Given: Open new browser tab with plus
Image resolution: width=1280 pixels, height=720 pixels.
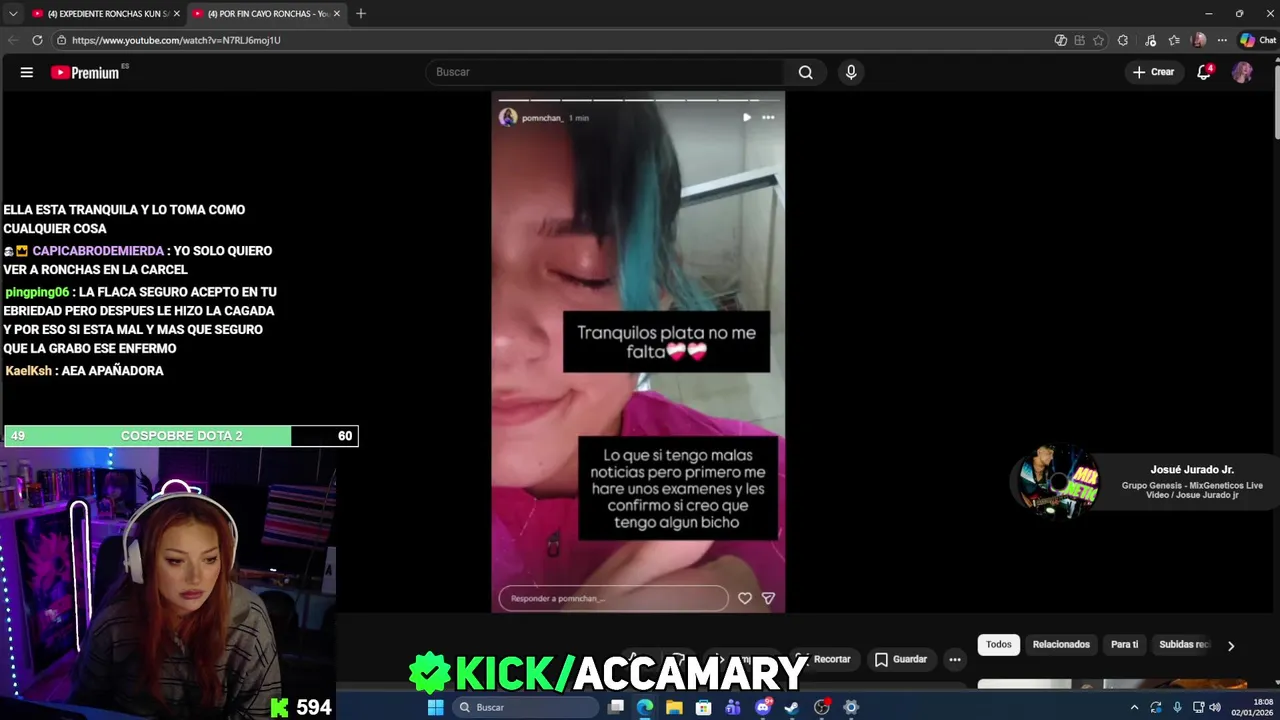Looking at the screenshot, I should (x=361, y=13).
